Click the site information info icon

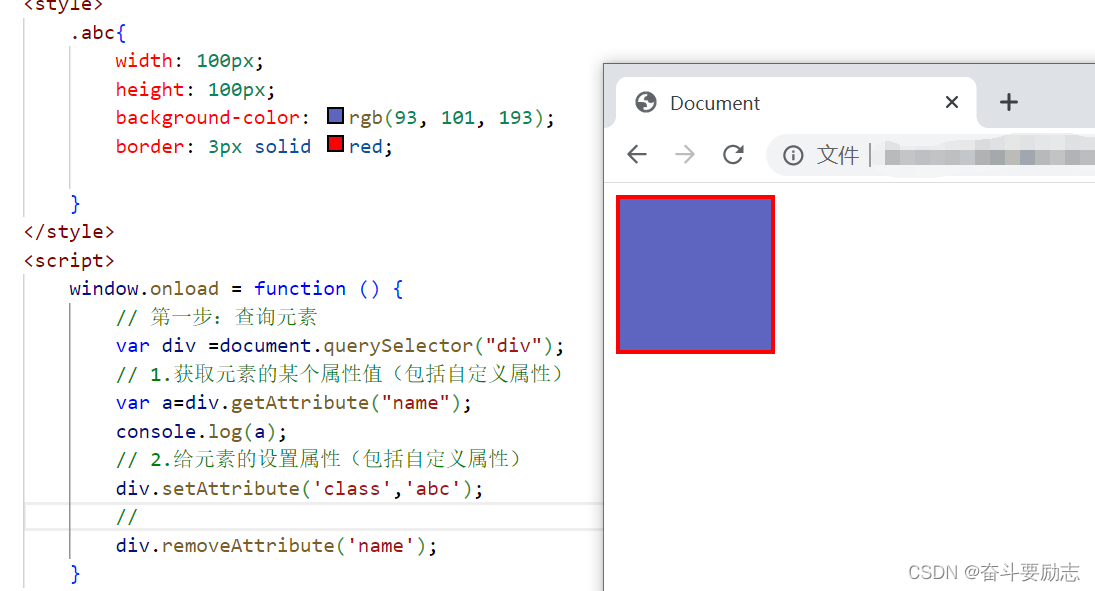[793, 155]
